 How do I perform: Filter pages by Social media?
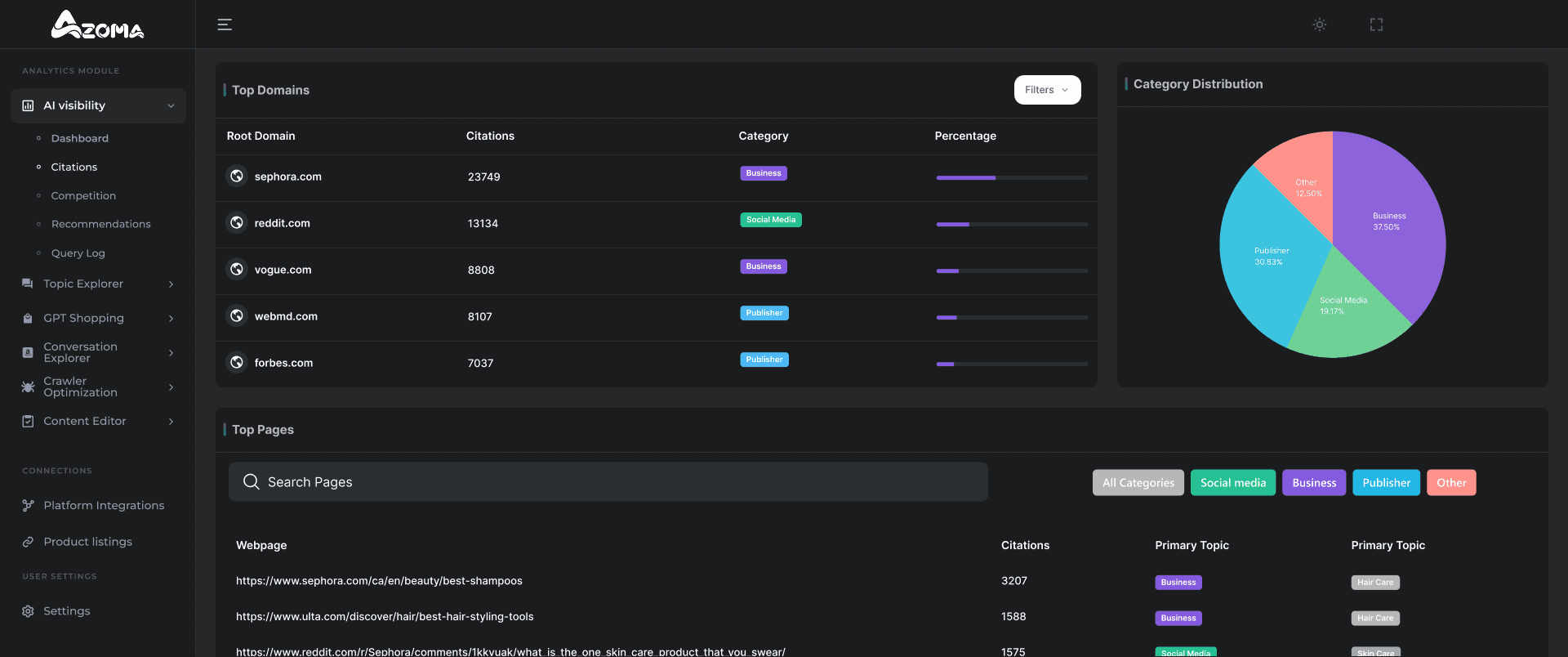1233,483
